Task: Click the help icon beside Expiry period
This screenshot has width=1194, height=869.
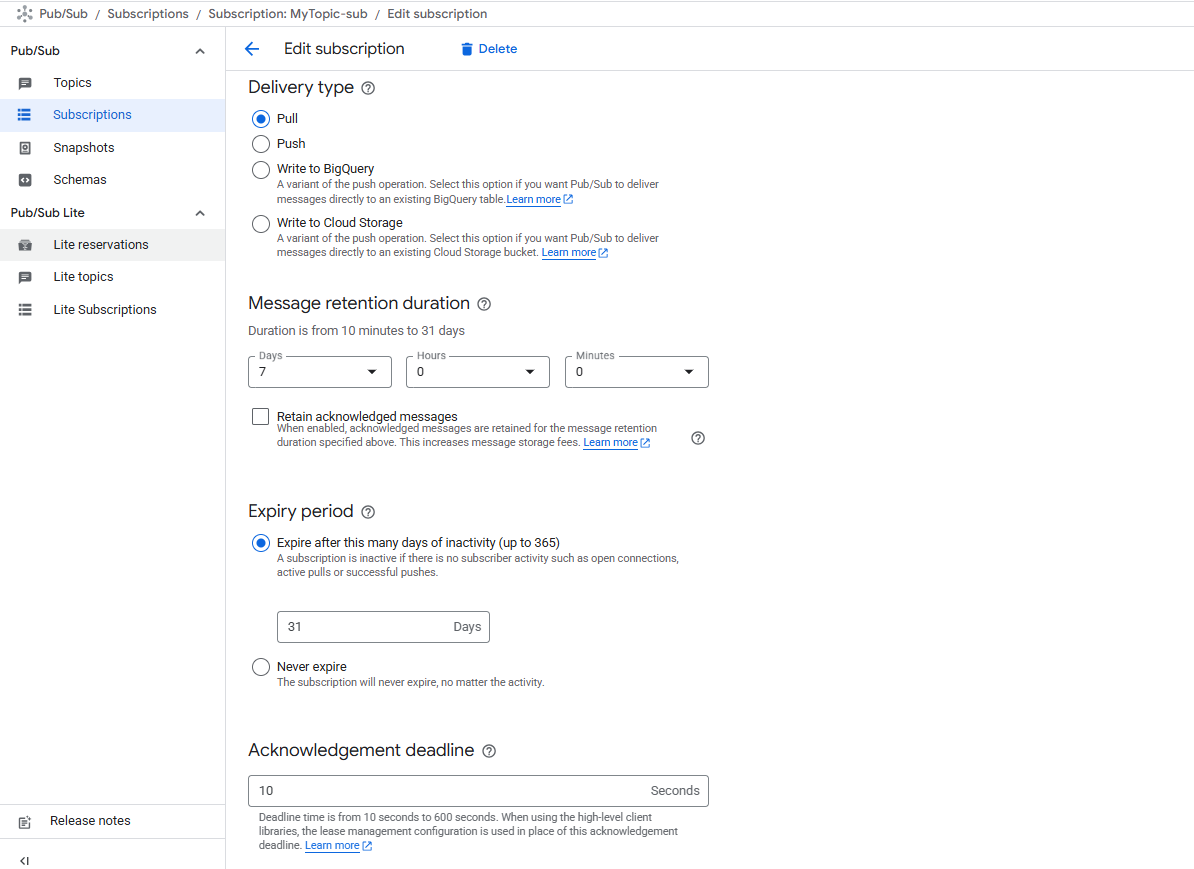Action: (368, 512)
